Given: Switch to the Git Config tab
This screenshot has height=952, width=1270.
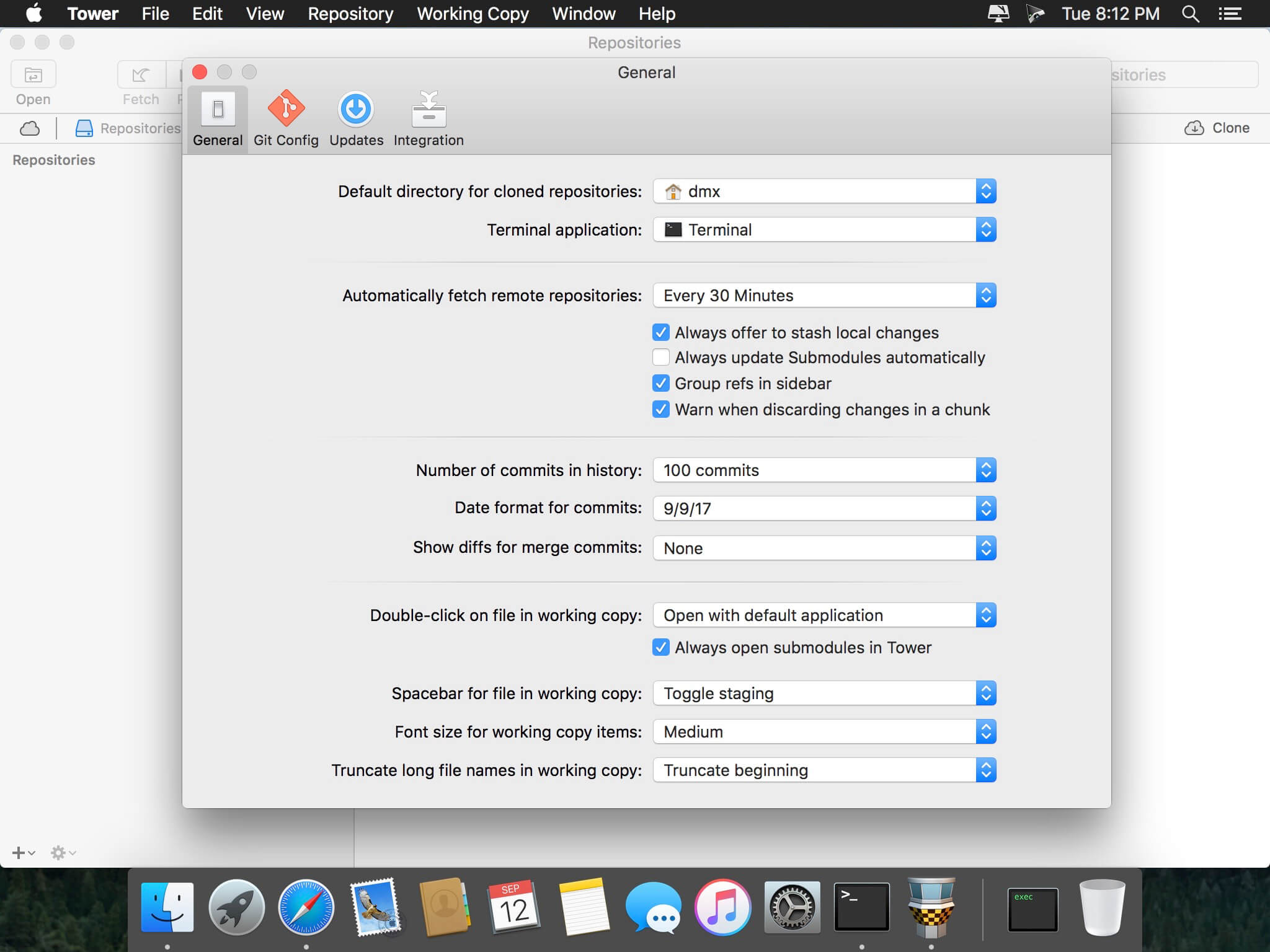Looking at the screenshot, I should pyautogui.click(x=286, y=119).
